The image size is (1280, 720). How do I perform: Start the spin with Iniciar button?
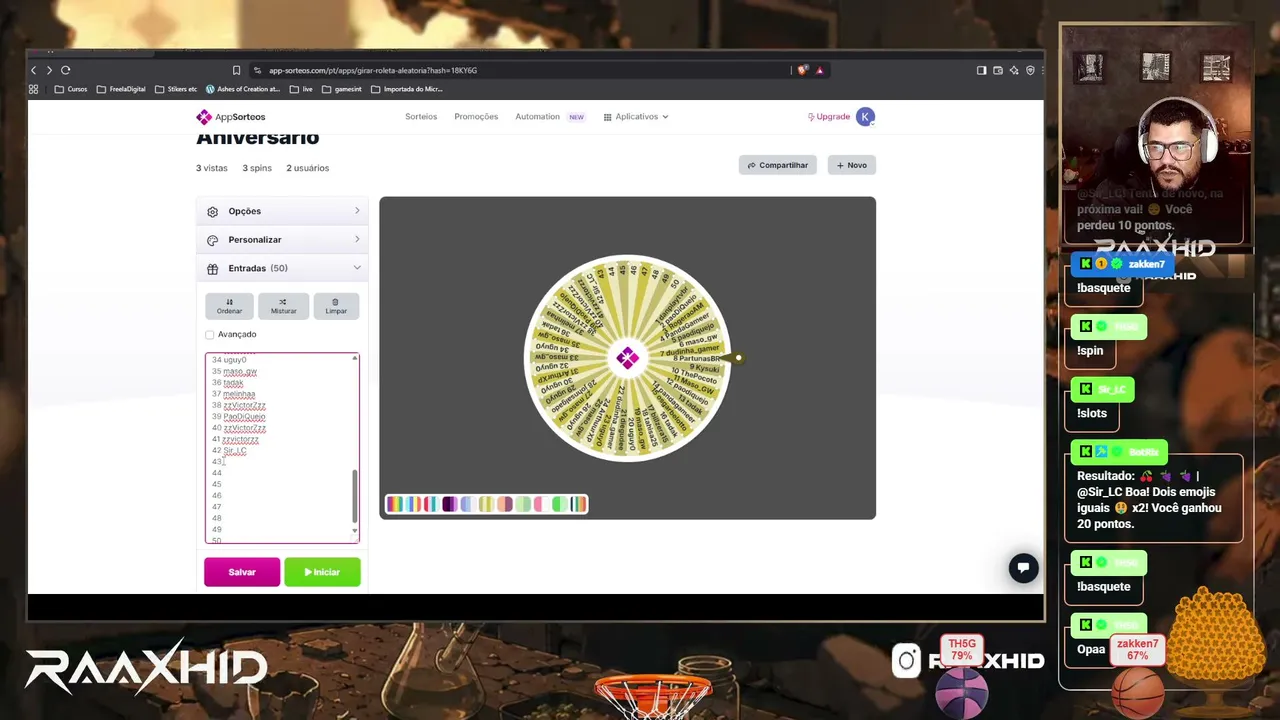coord(322,572)
